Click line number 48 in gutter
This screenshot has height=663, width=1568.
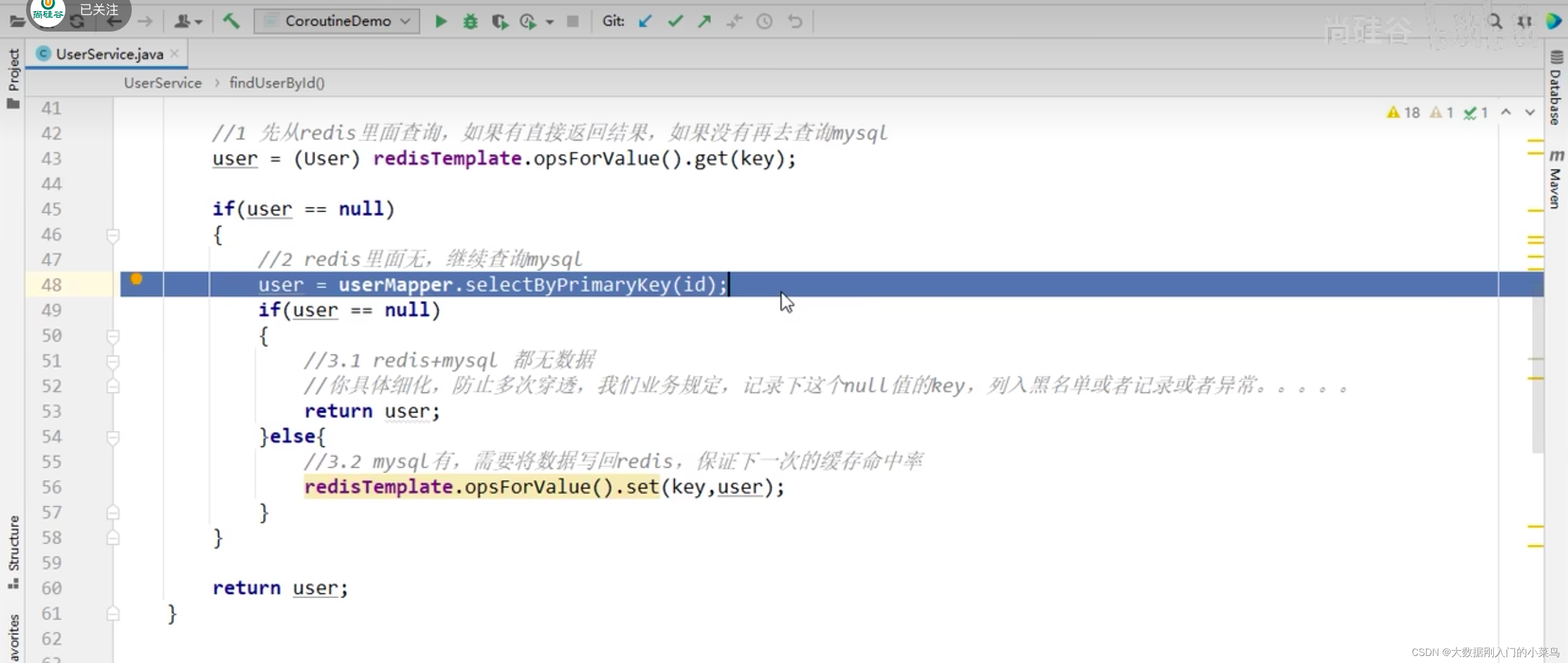pyautogui.click(x=52, y=285)
